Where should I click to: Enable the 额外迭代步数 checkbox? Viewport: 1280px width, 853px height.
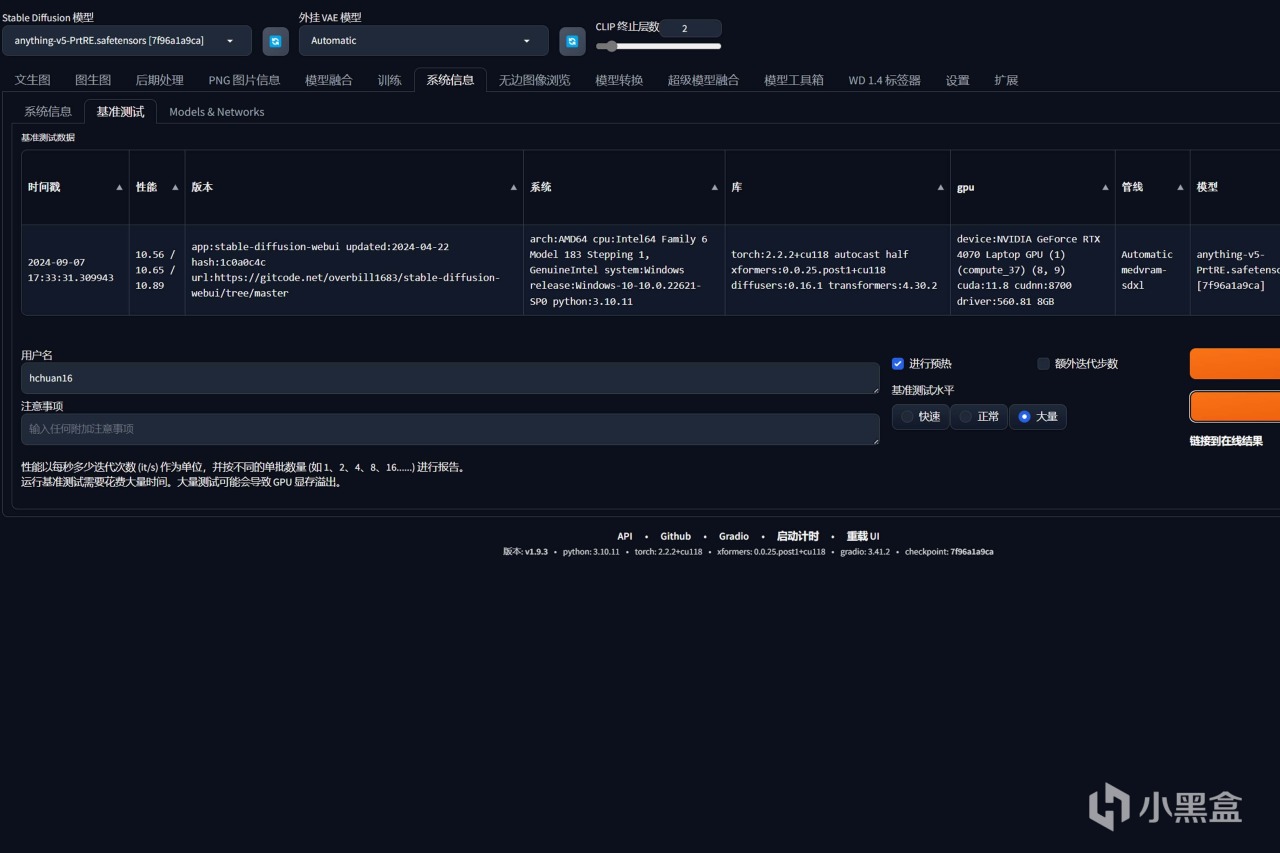click(1044, 364)
